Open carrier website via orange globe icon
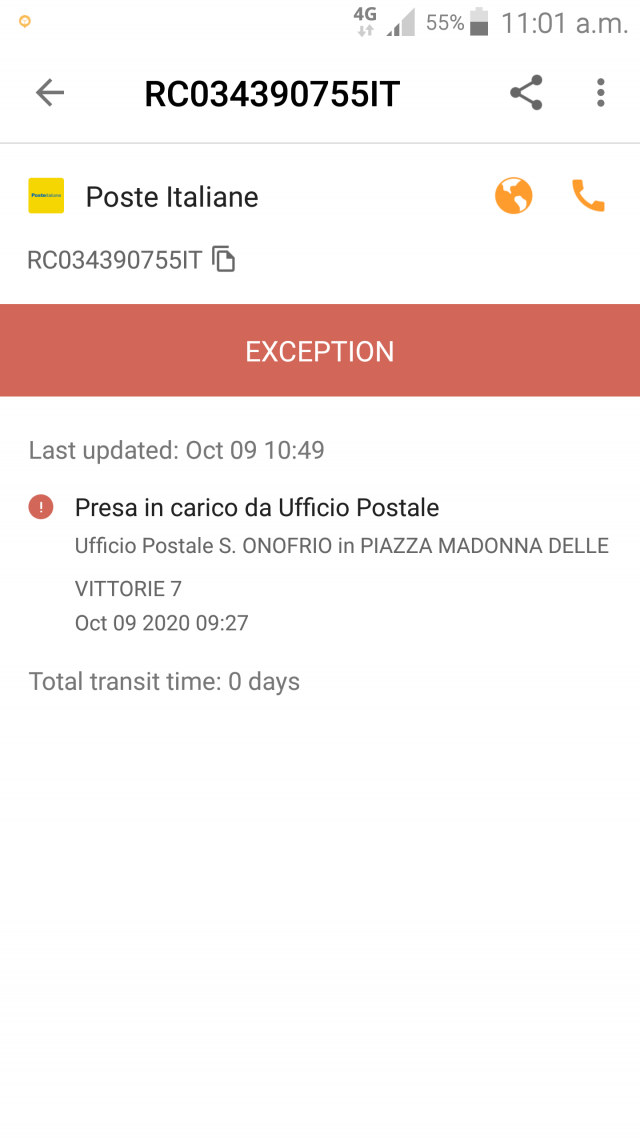The width and height of the screenshot is (640, 1138). click(x=514, y=196)
